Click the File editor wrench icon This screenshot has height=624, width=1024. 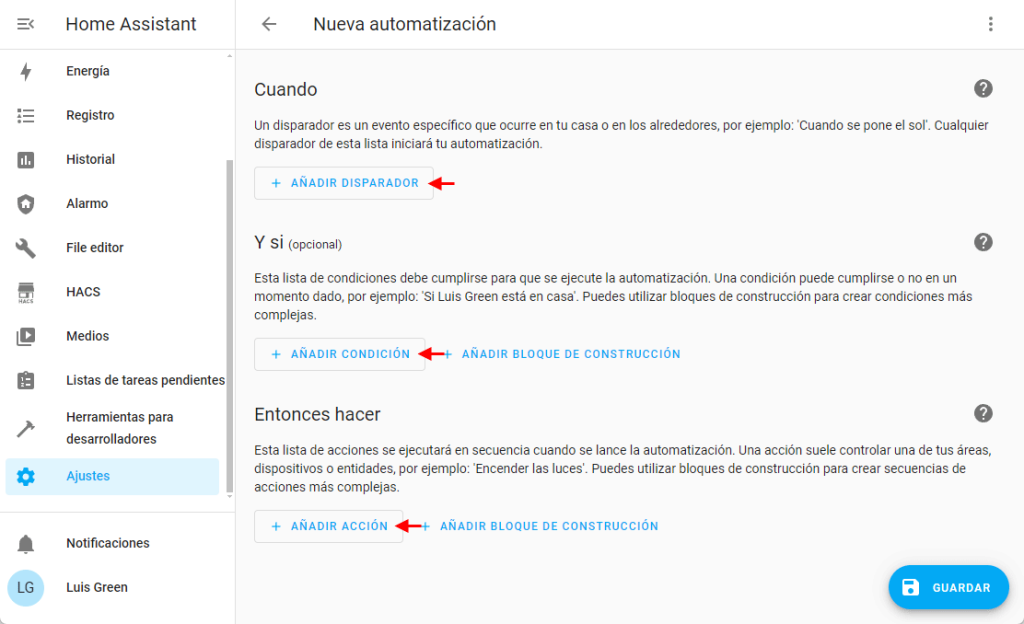26,248
